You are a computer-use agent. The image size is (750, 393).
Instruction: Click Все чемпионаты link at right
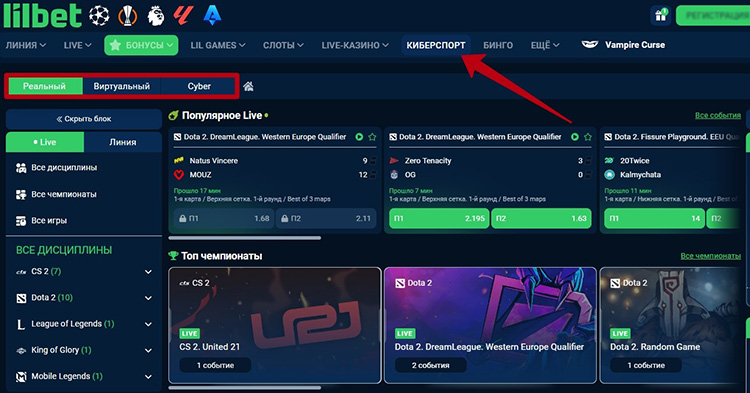[x=710, y=256]
